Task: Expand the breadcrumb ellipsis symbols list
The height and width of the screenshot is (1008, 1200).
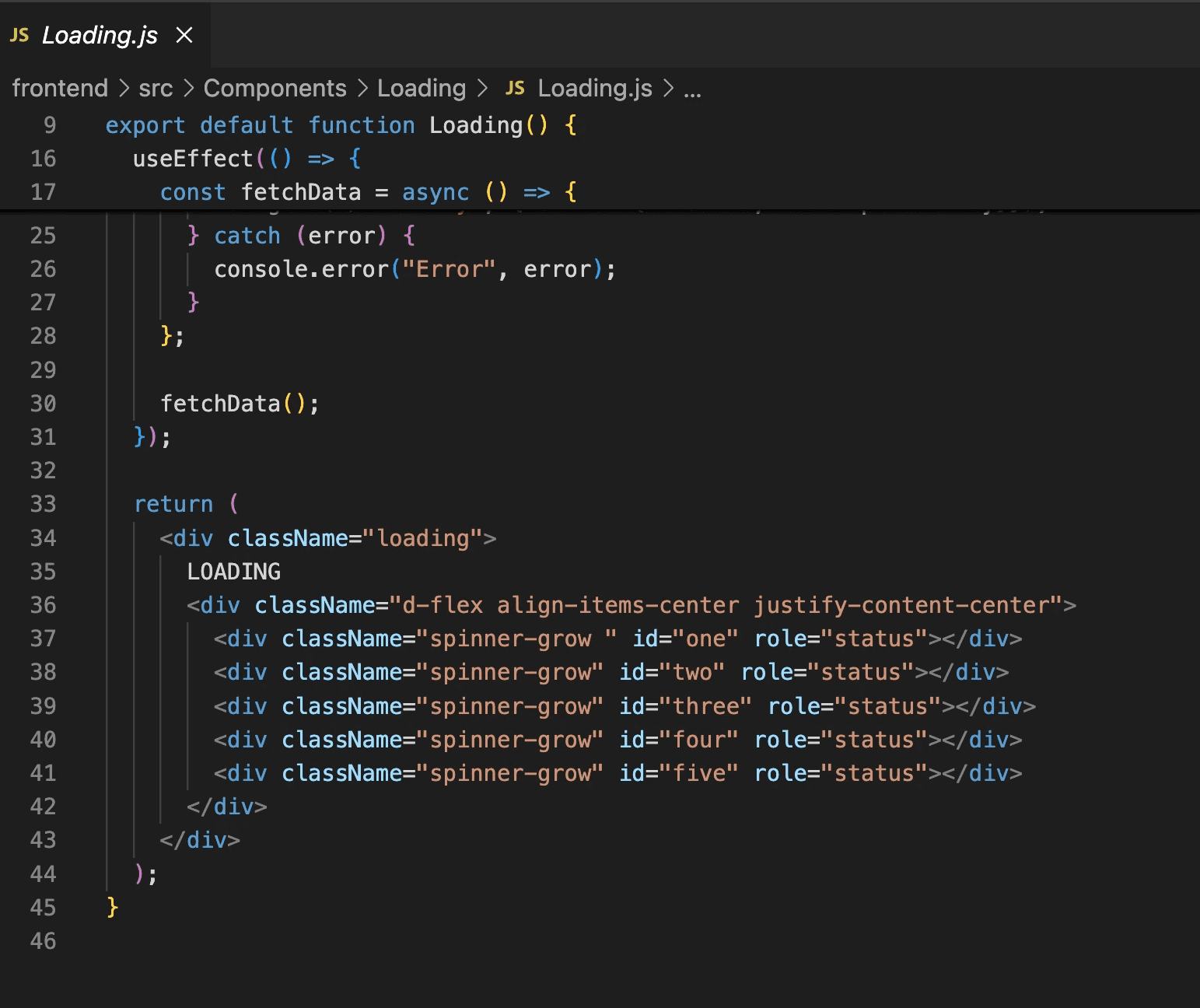Action: (692, 89)
